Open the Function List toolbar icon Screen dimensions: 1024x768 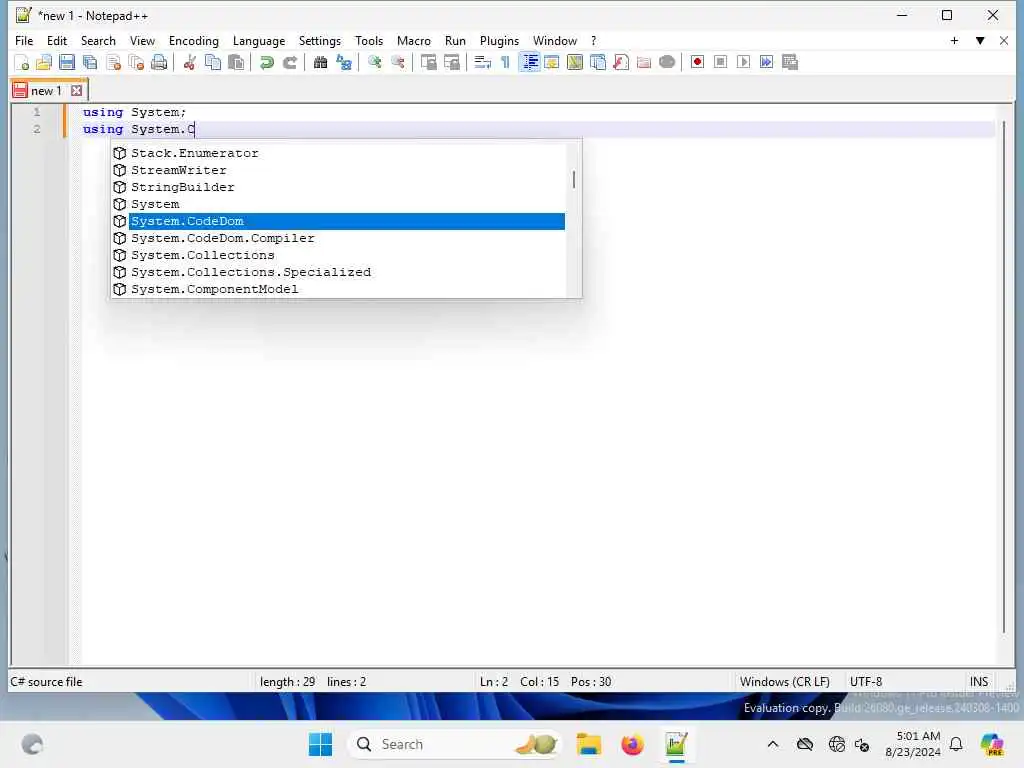(x=621, y=62)
